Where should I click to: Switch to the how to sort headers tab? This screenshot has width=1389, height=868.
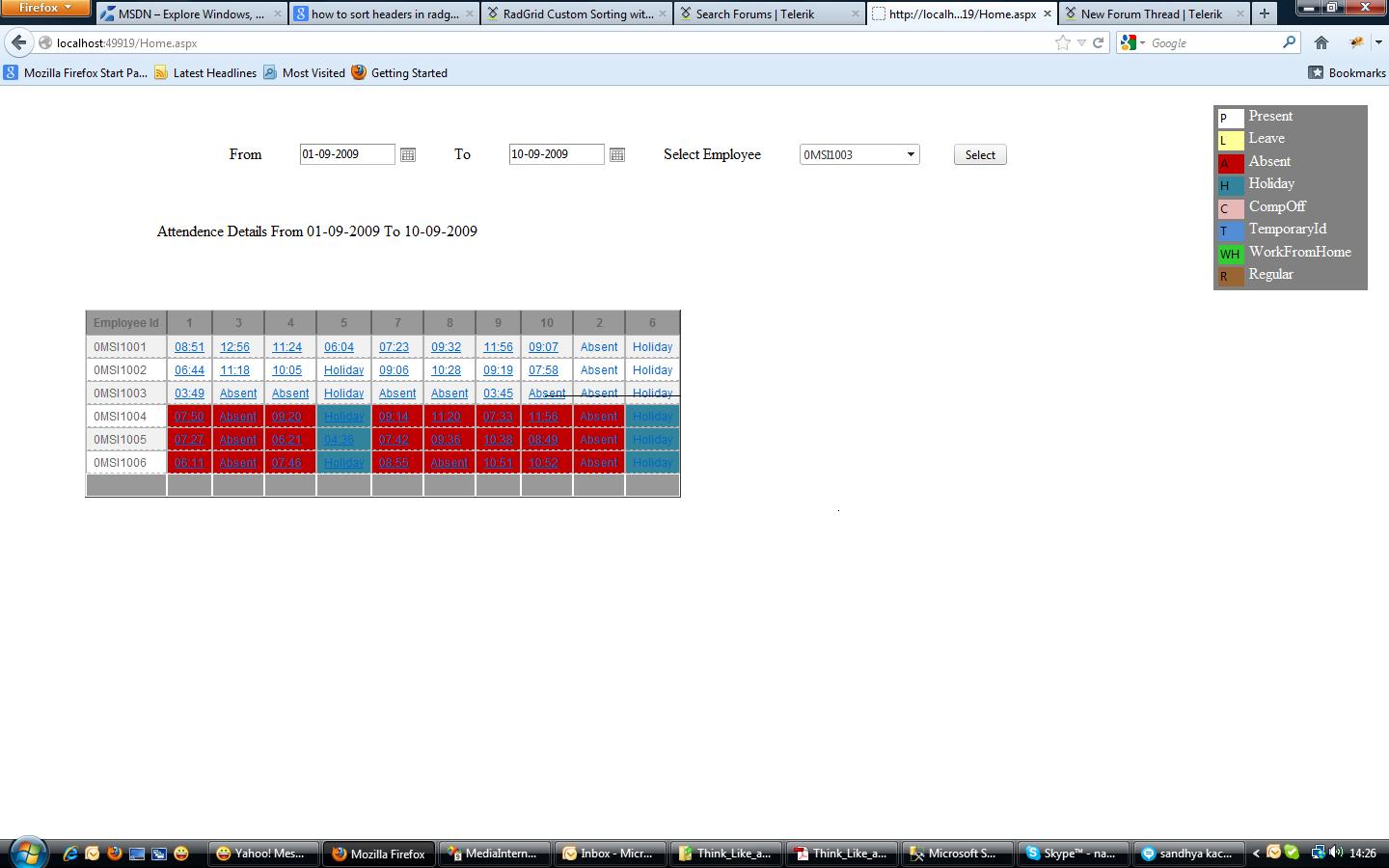[385, 14]
